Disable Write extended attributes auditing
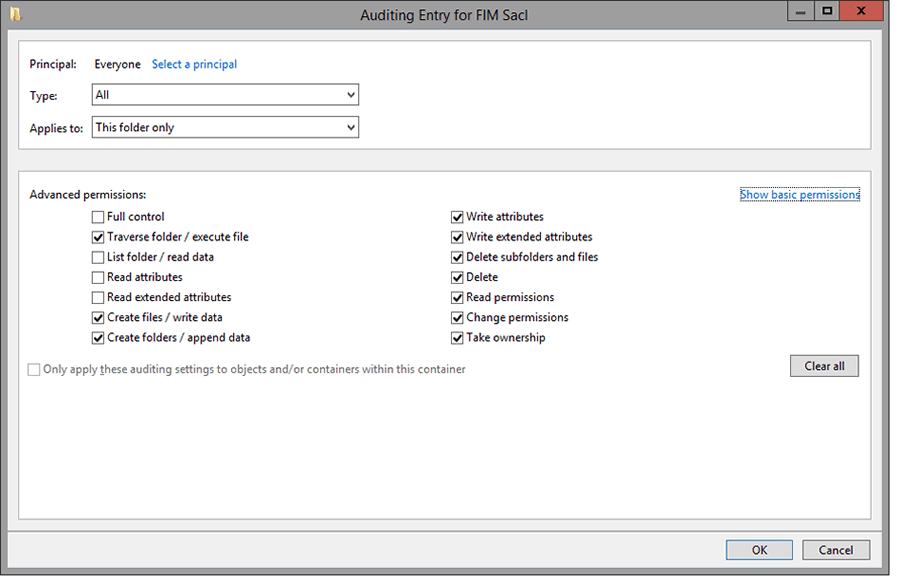 pos(457,237)
